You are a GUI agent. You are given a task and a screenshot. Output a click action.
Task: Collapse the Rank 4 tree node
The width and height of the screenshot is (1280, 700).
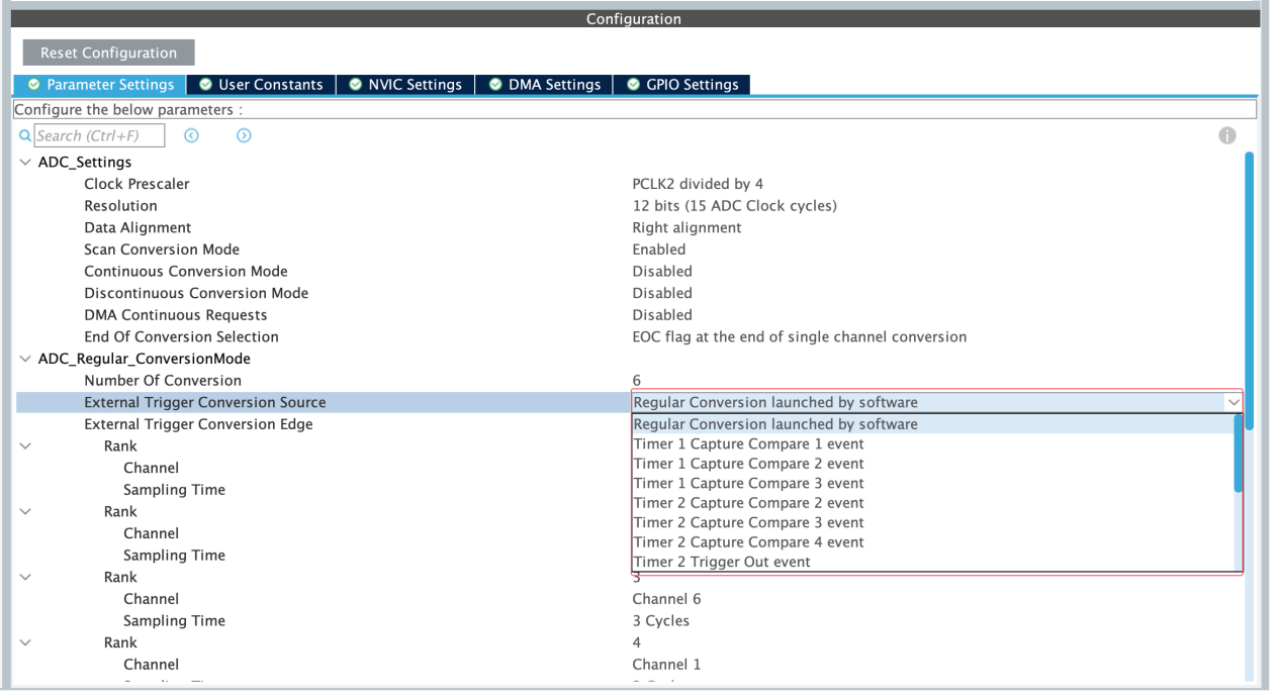click(x=24, y=643)
